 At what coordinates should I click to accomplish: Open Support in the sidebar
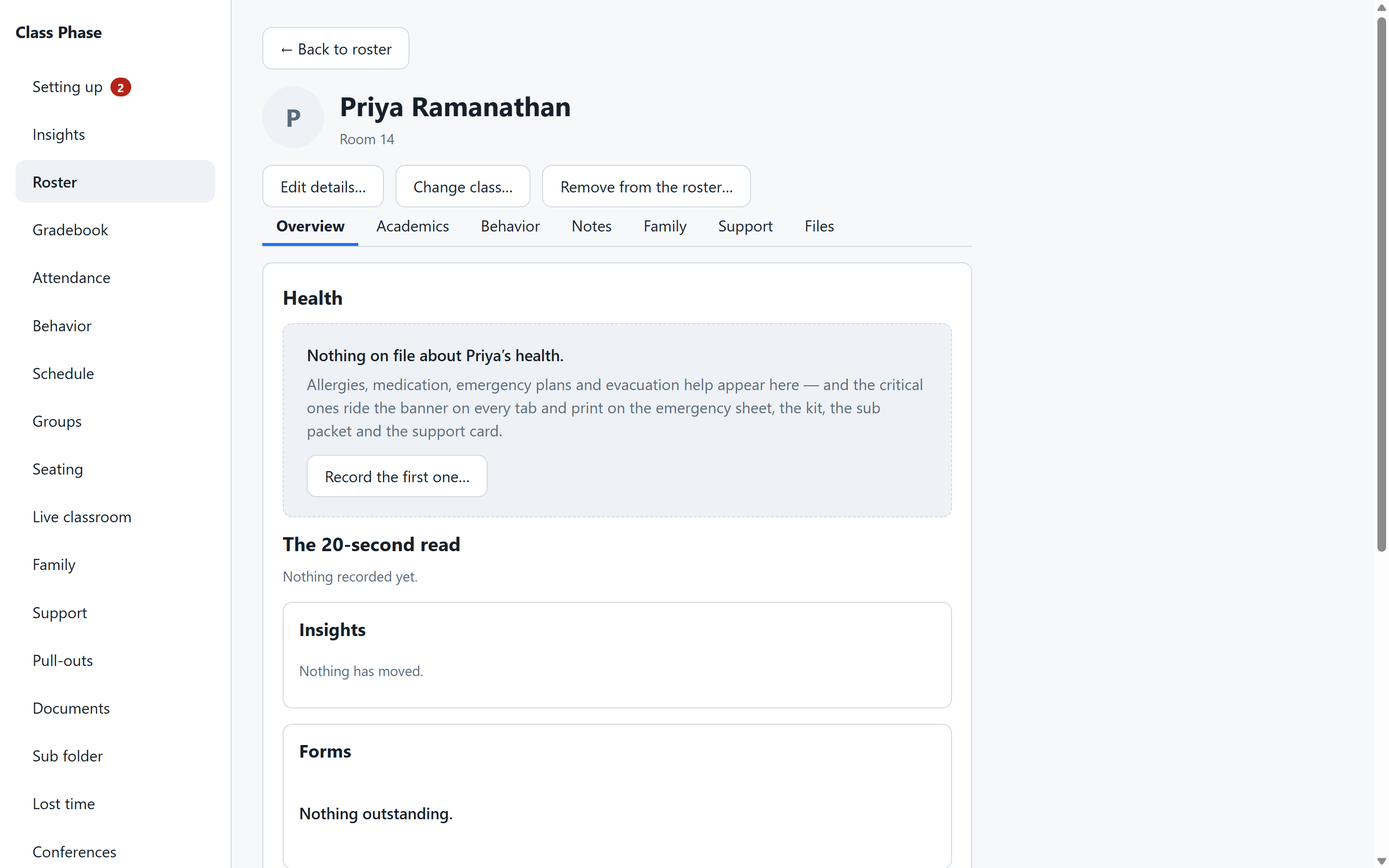click(x=115, y=612)
